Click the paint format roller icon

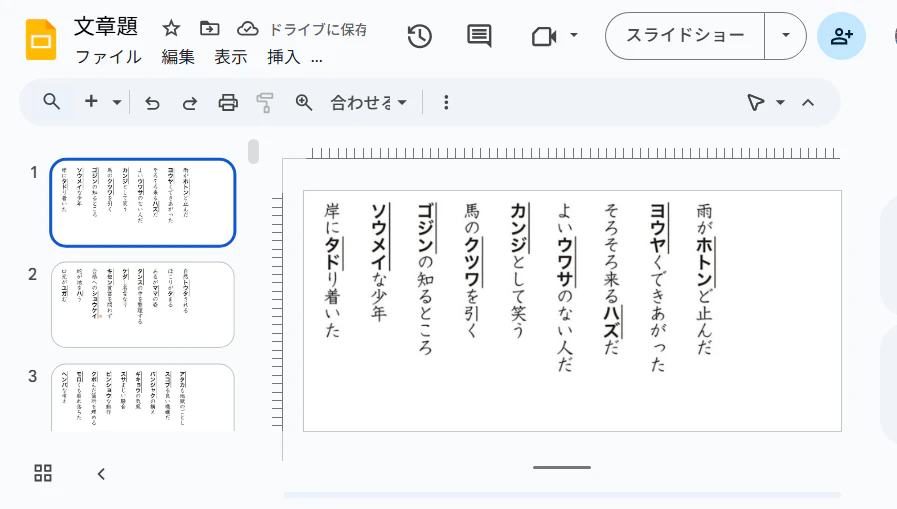(265, 103)
